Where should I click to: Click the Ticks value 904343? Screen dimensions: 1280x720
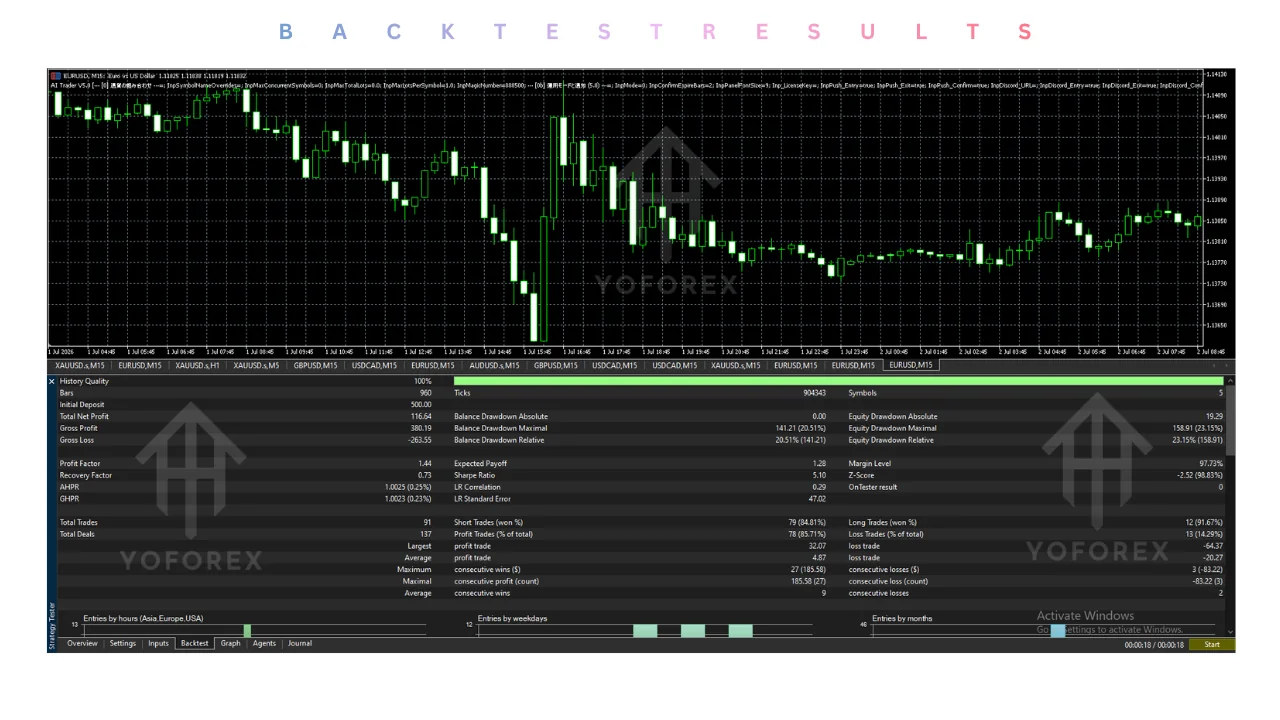814,393
